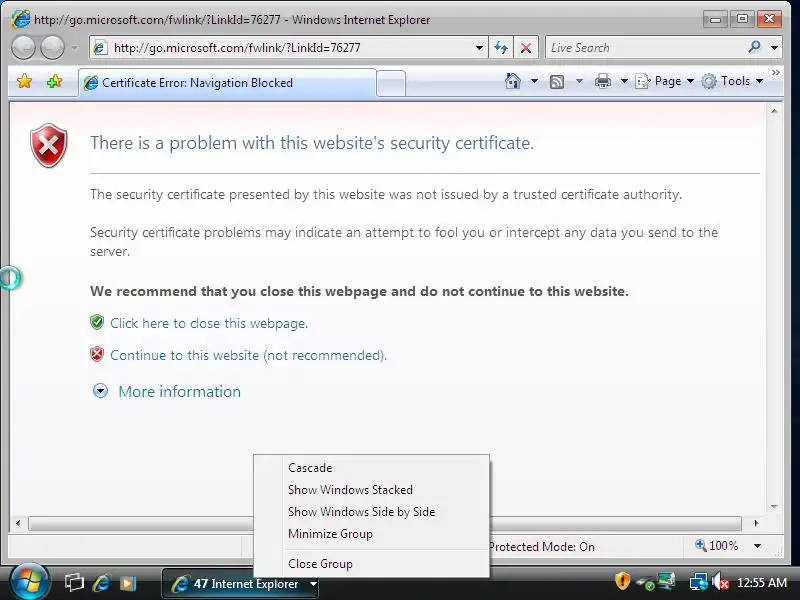
Task: Click the Live Search magnifier icon
Action: click(754, 47)
